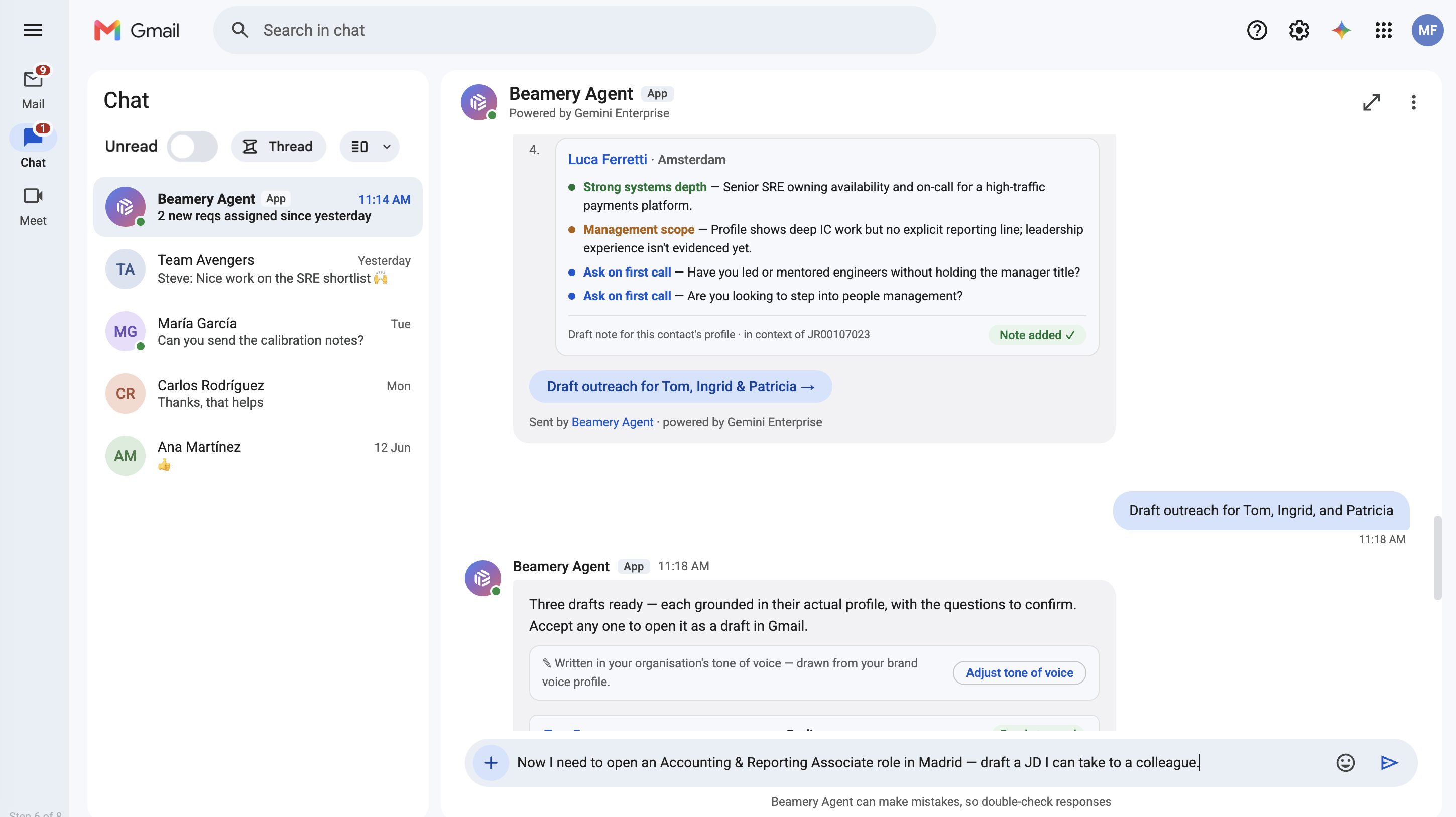
Task: Open the emoji picker
Action: click(x=1345, y=763)
